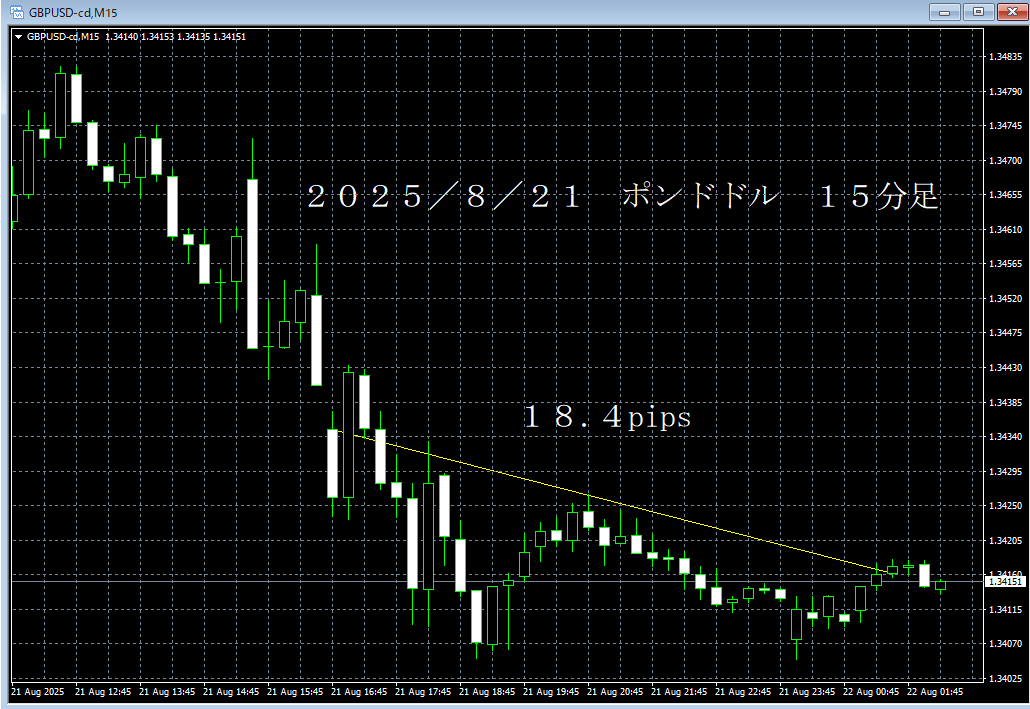Minimize the GBPUSD chart window
Image resolution: width=1030 pixels, height=709 pixels.
point(945,12)
